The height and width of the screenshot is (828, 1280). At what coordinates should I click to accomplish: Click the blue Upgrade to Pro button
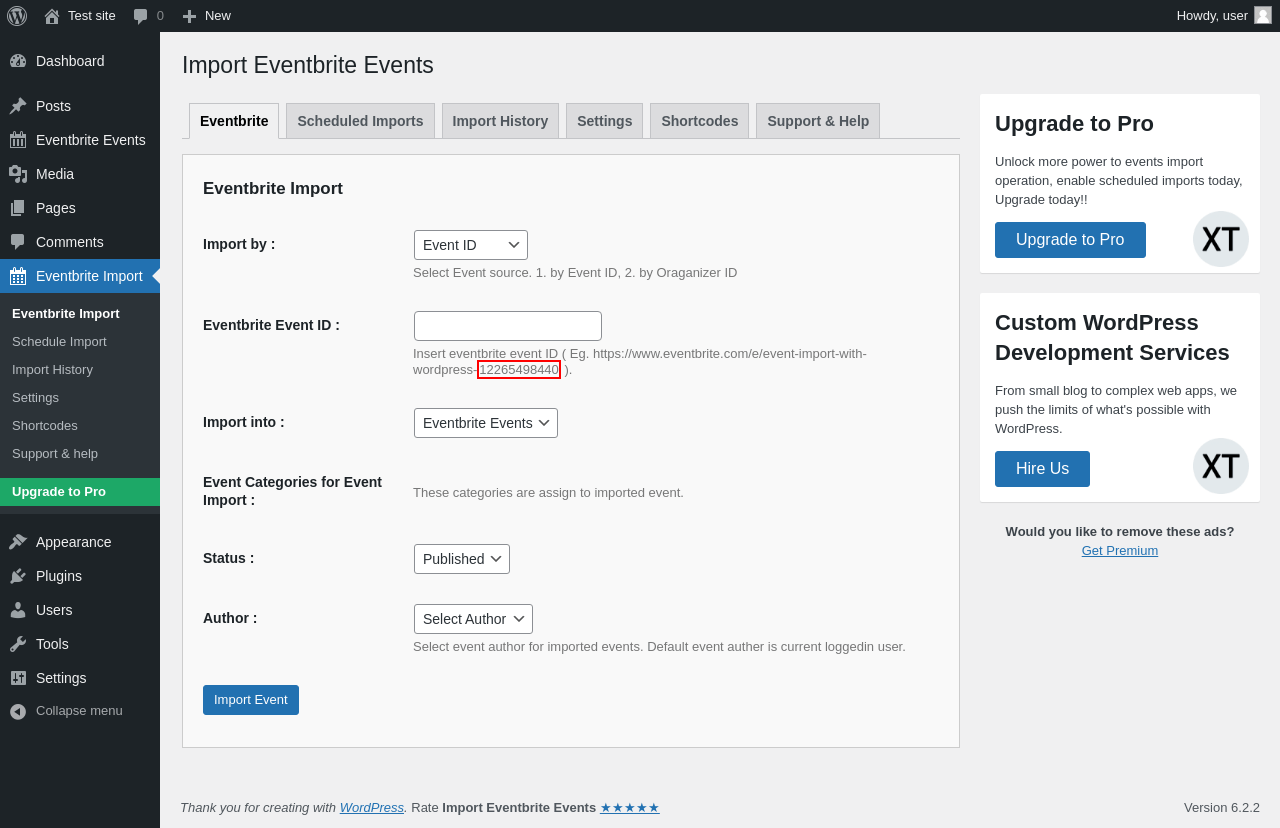pyautogui.click(x=1070, y=240)
